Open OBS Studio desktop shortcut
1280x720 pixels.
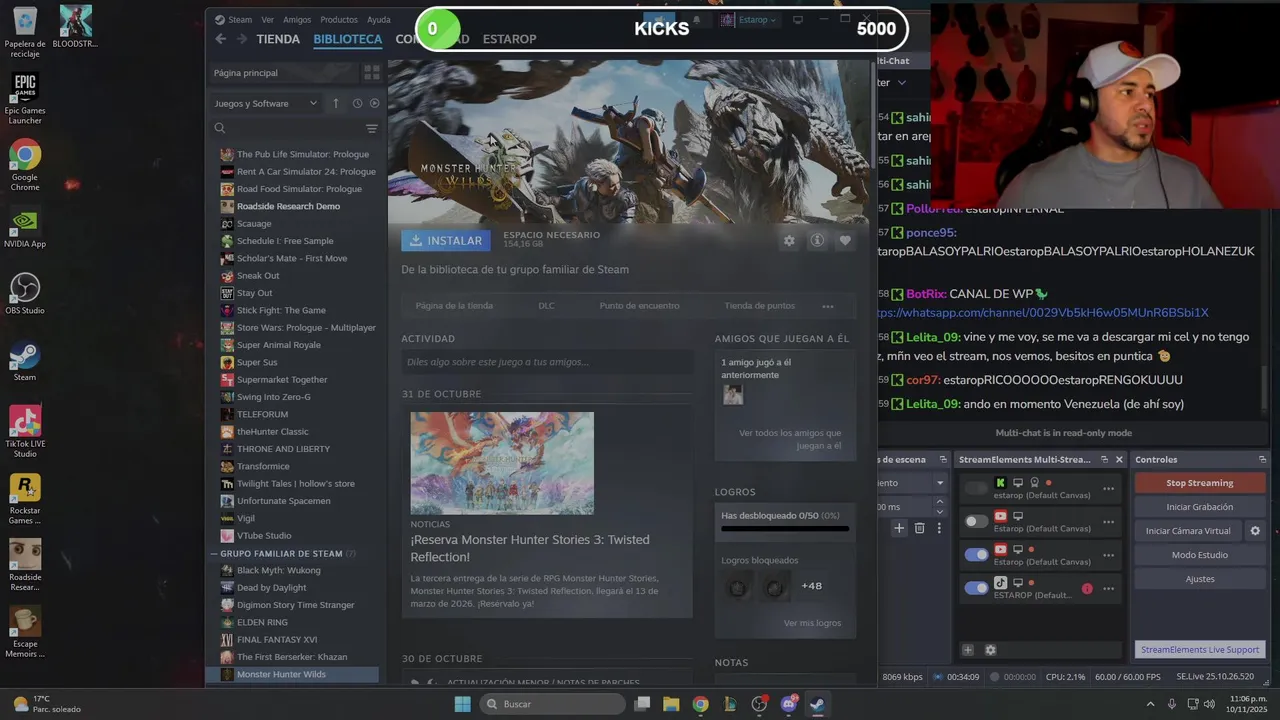tap(25, 294)
